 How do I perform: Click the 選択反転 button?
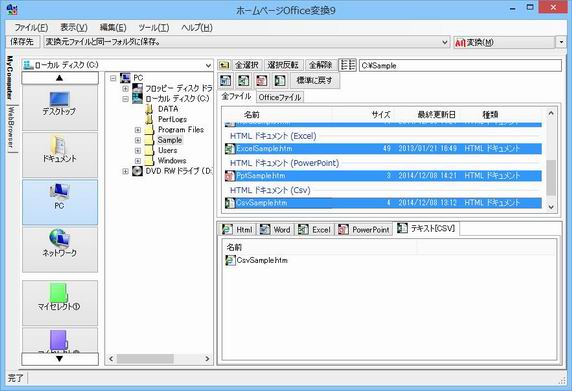tap(283, 65)
